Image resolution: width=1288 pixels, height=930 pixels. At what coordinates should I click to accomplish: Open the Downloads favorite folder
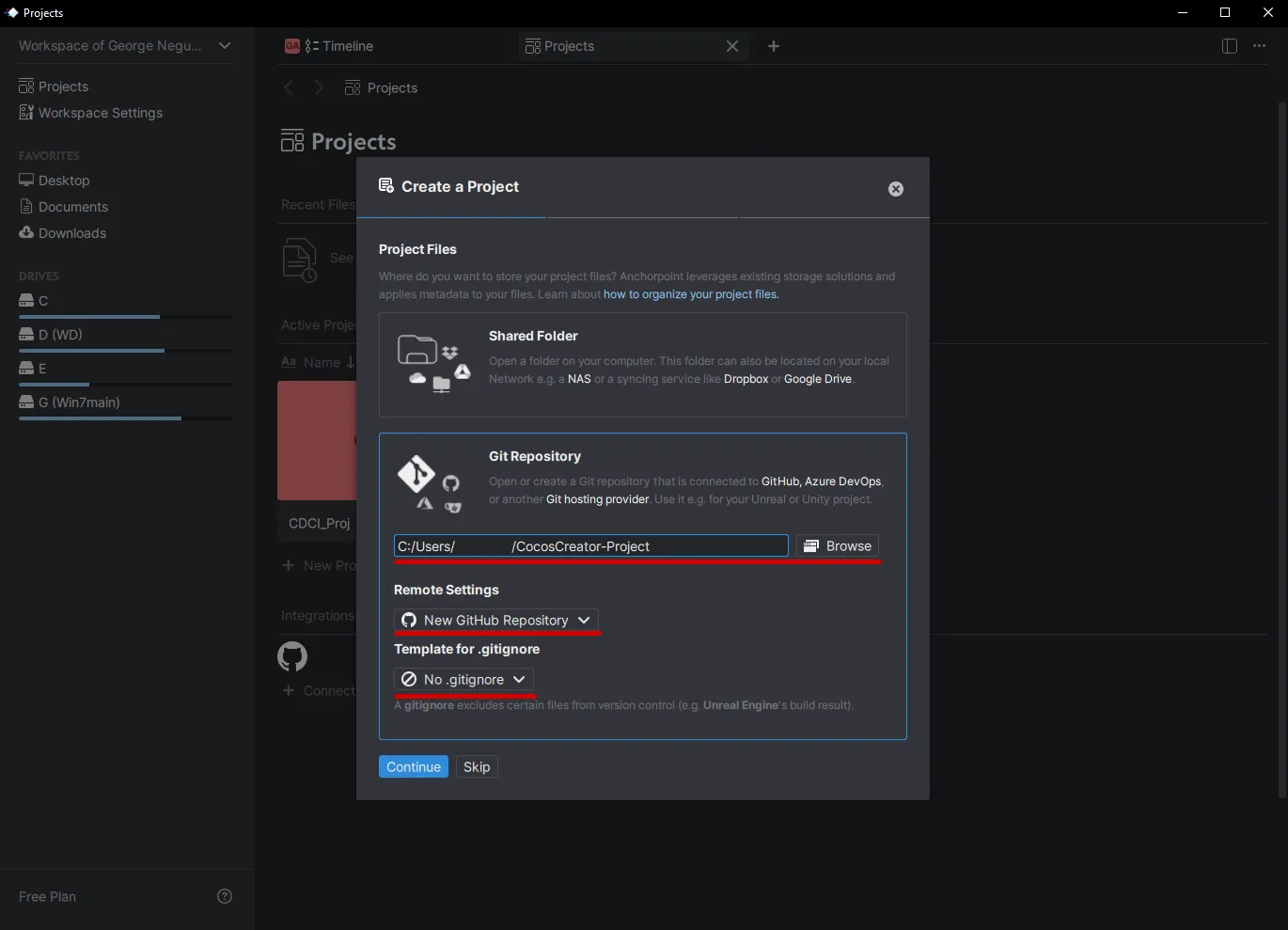[x=71, y=232]
